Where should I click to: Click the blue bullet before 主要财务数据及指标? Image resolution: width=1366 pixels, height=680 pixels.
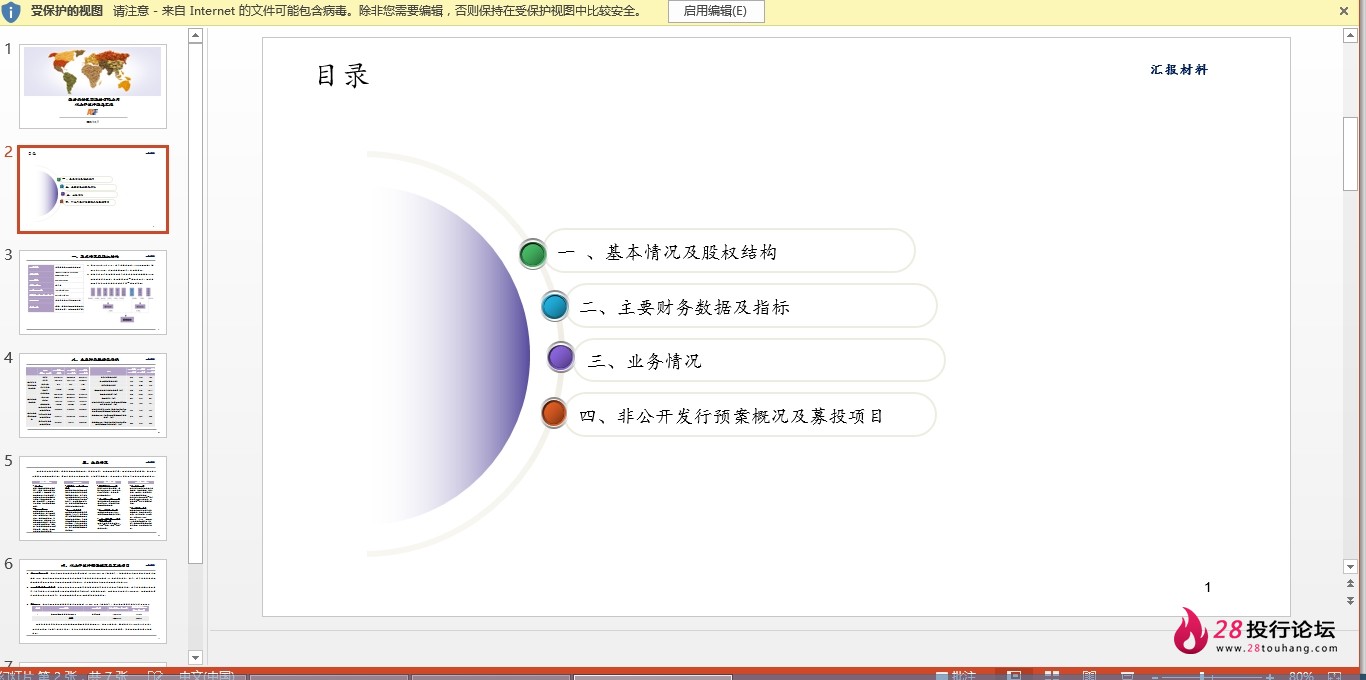pos(555,306)
